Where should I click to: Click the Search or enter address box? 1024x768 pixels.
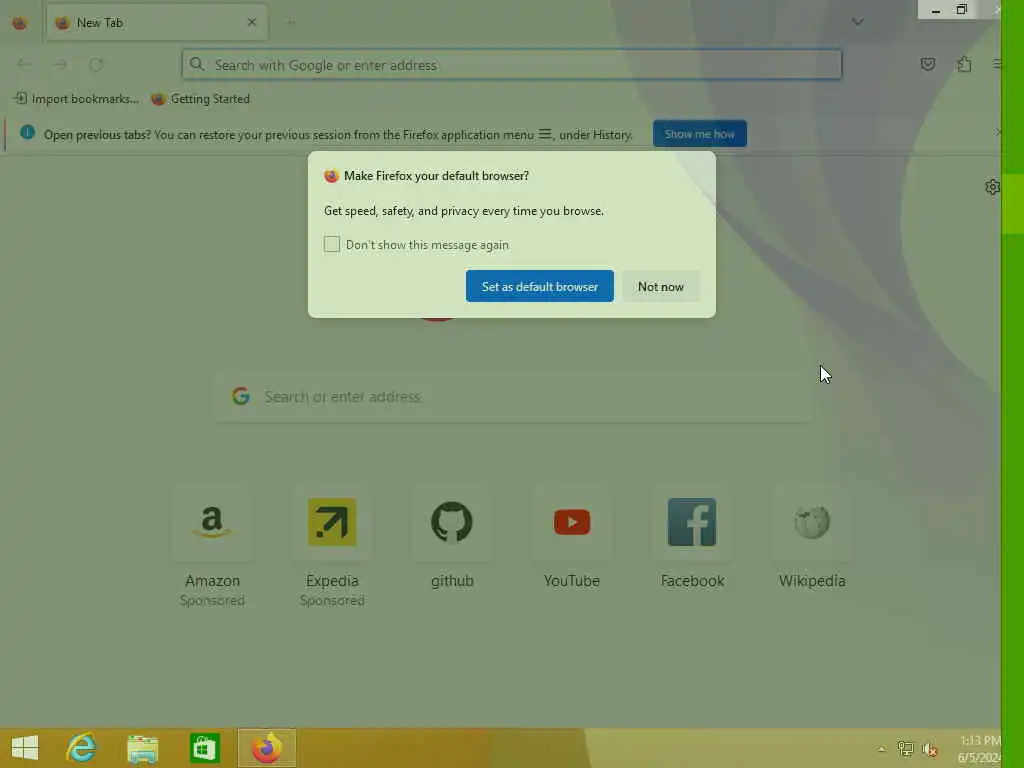(513, 396)
